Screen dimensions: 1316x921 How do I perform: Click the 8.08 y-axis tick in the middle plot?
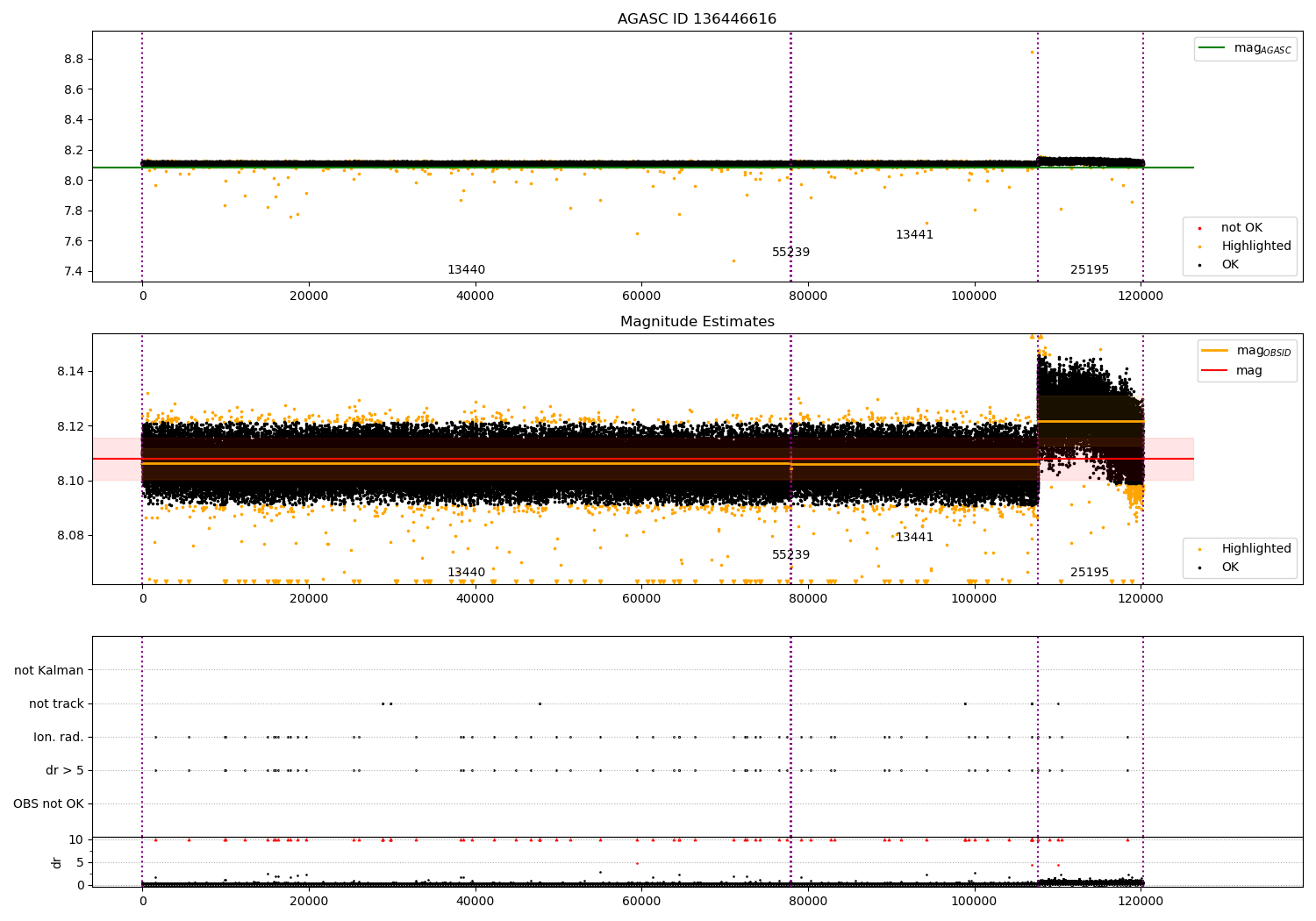coord(70,535)
